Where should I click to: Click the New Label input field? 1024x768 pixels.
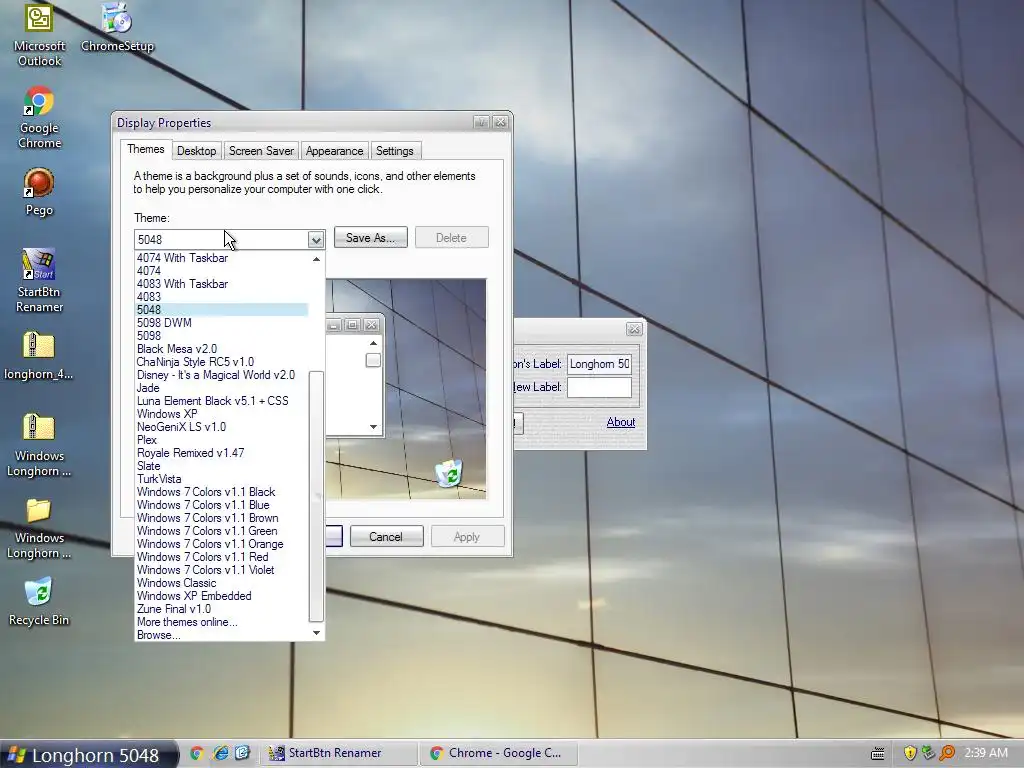(x=599, y=387)
